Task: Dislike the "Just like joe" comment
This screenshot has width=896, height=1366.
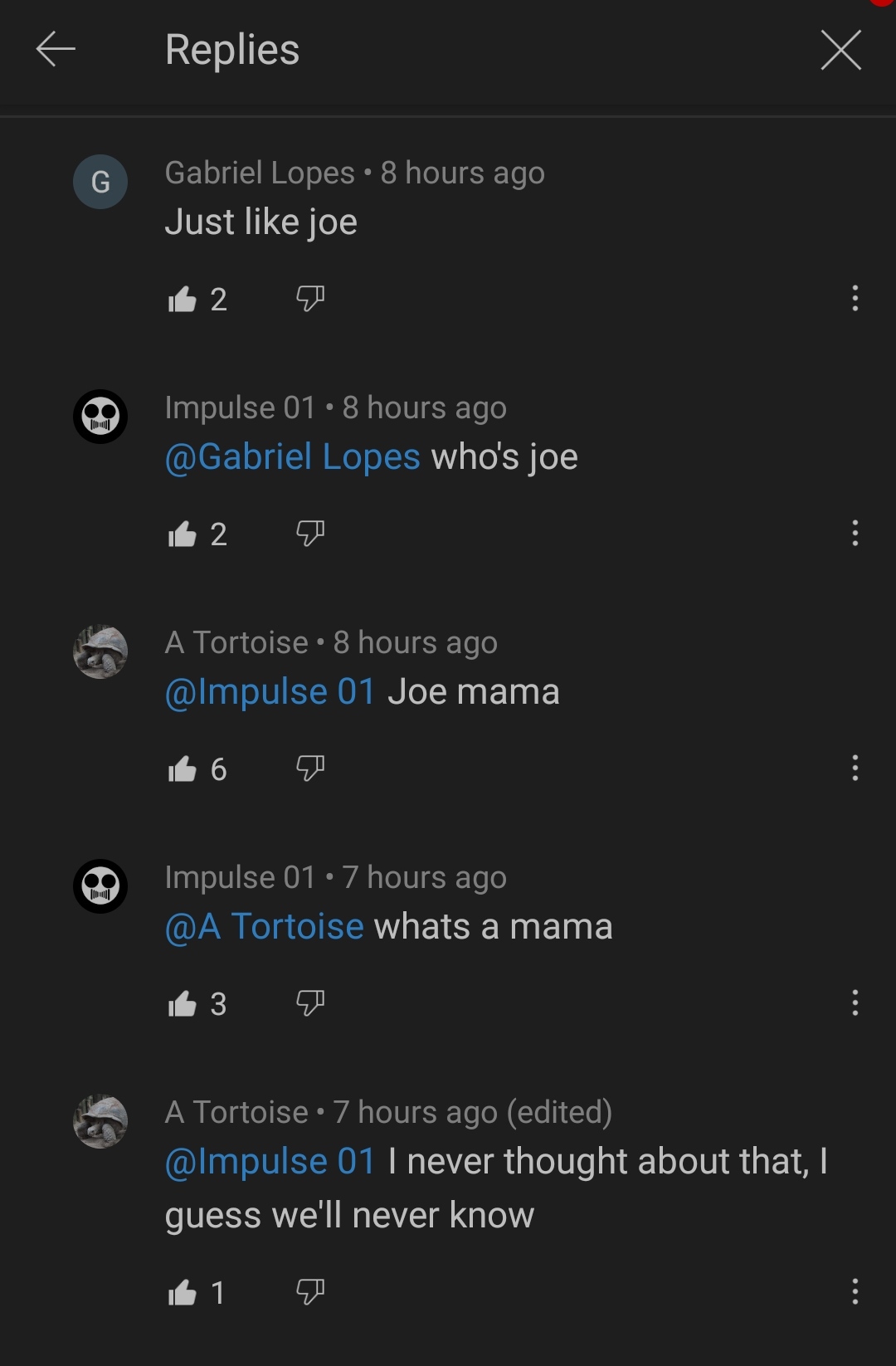Action: pos(310,300)
